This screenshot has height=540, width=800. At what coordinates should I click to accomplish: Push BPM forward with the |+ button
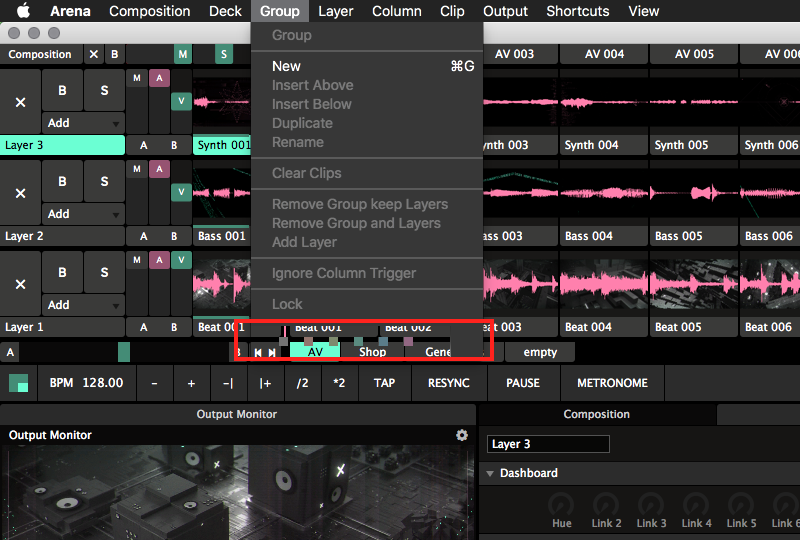coord(265,383)
